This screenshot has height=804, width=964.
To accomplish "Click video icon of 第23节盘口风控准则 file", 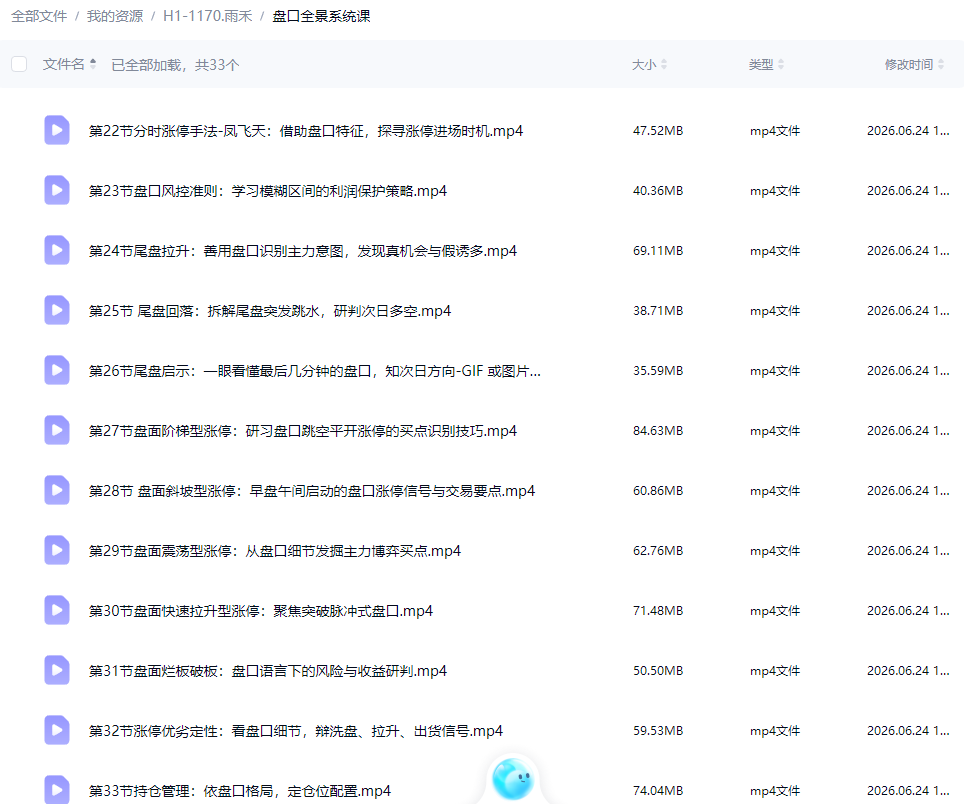I will click(57, 191).
